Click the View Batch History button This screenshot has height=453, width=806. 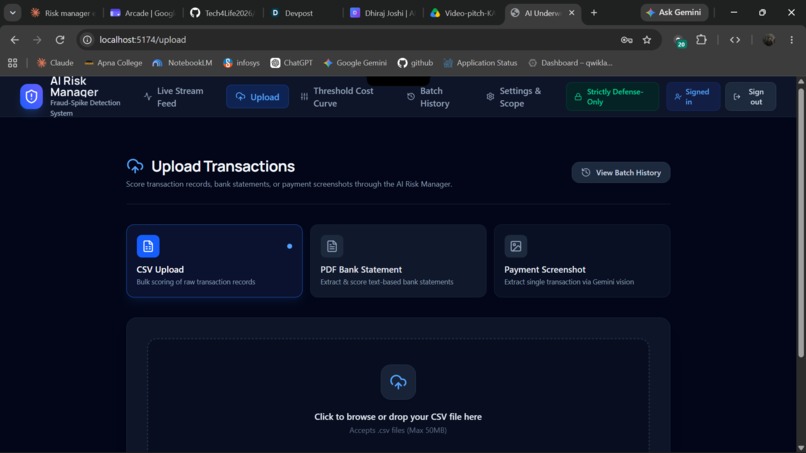(621, 173)
